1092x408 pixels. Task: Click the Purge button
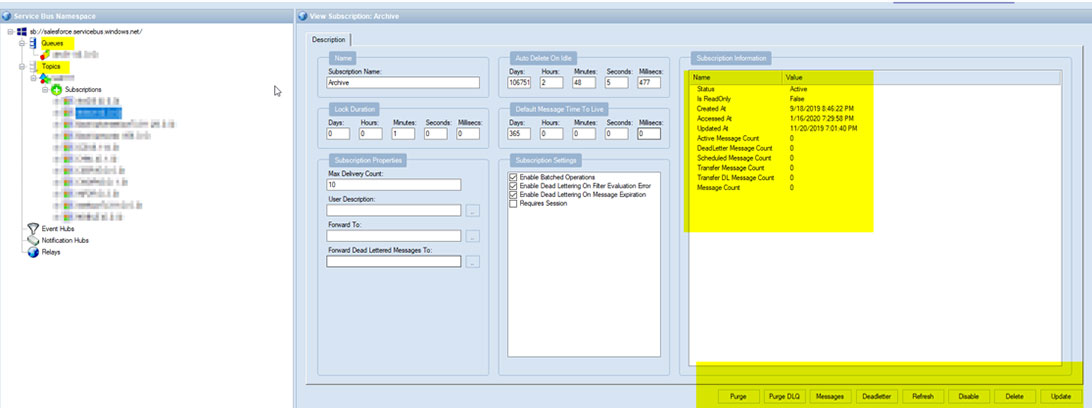click(x=738, y=396)
